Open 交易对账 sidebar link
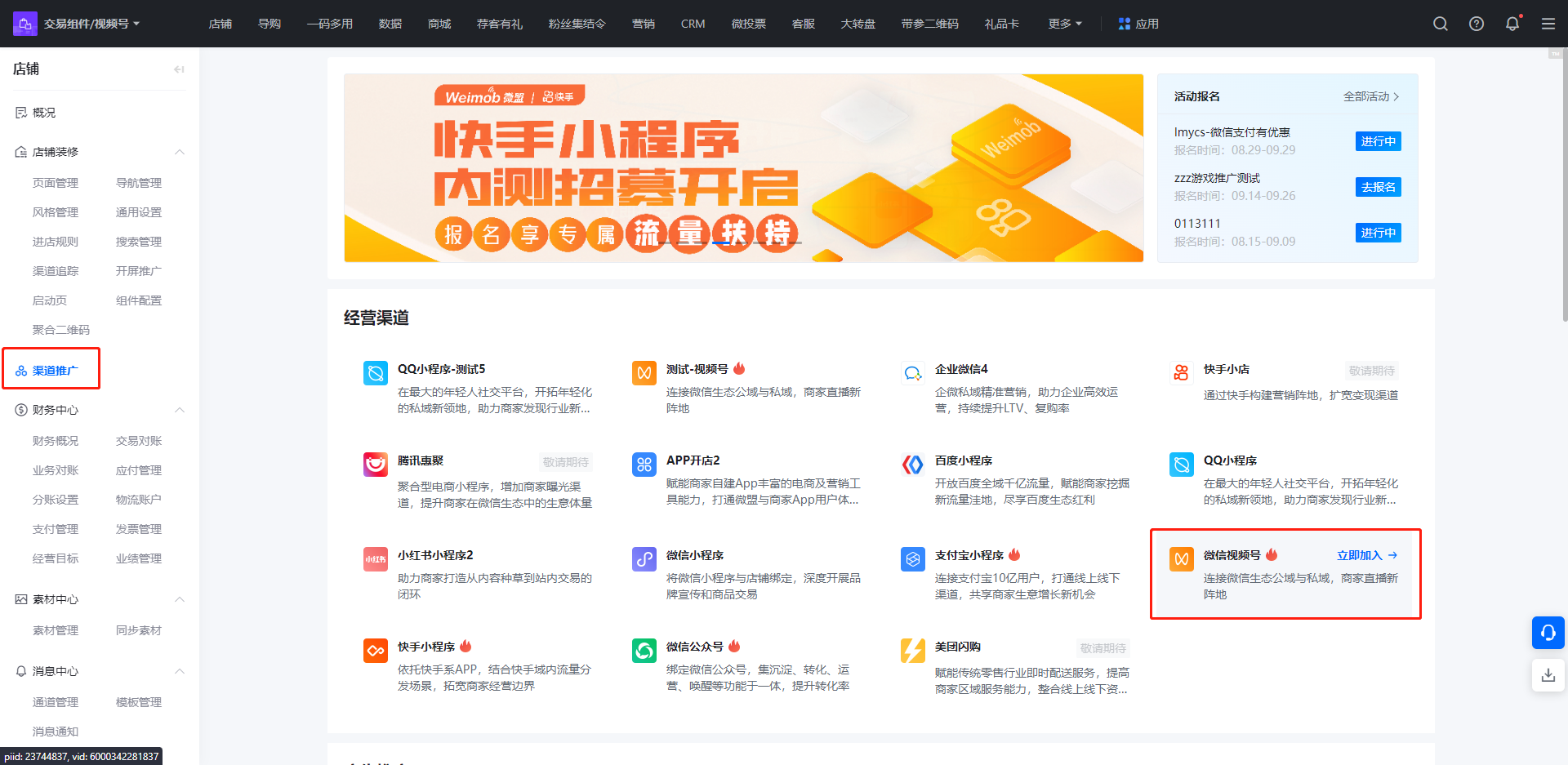The image size is (1568, 765). (x=139, y=441)
